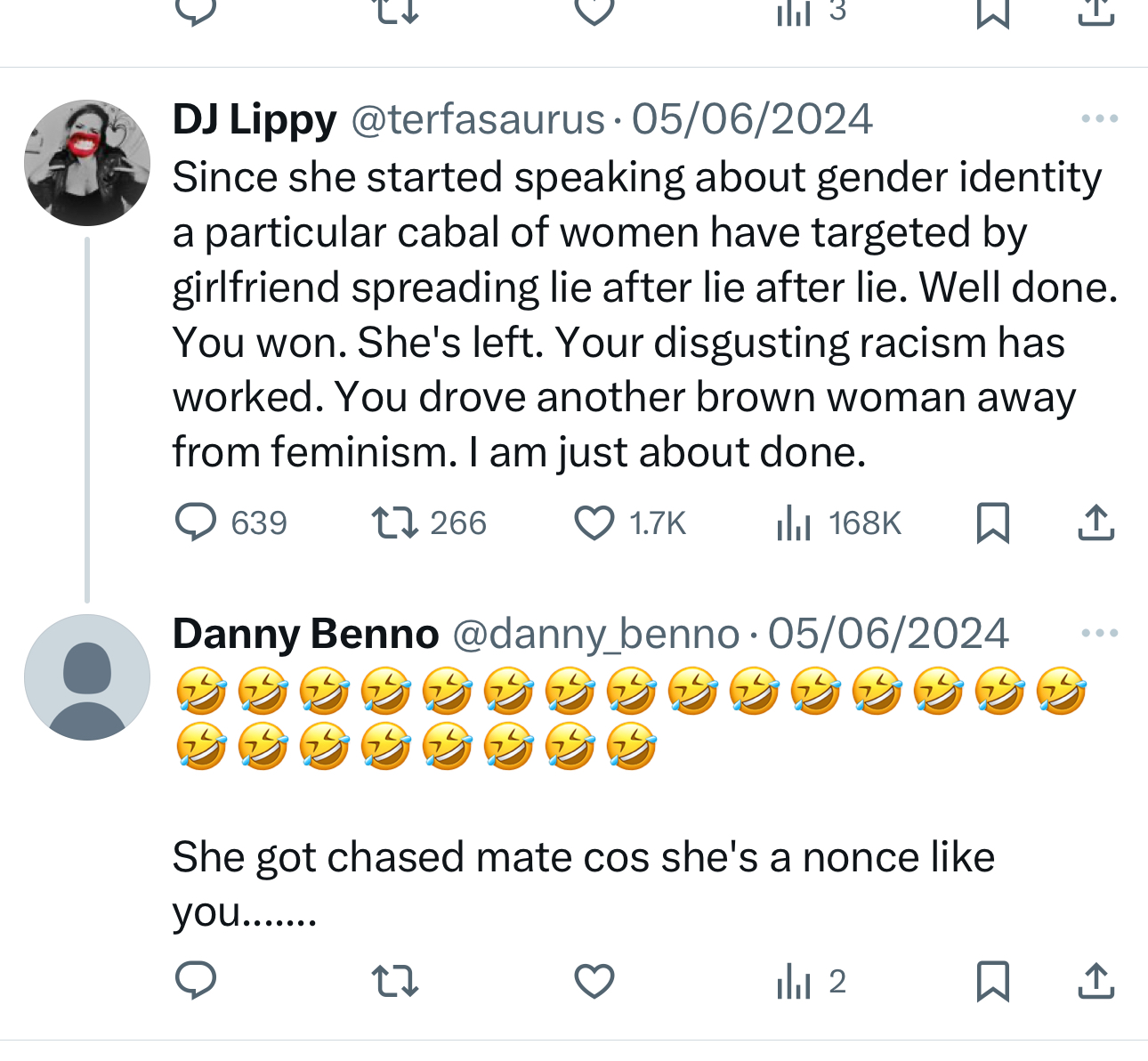Like Danny Benno's reply
Image resolution: width=1148 pixels, height=1061 pixels.
coord(594,981)
